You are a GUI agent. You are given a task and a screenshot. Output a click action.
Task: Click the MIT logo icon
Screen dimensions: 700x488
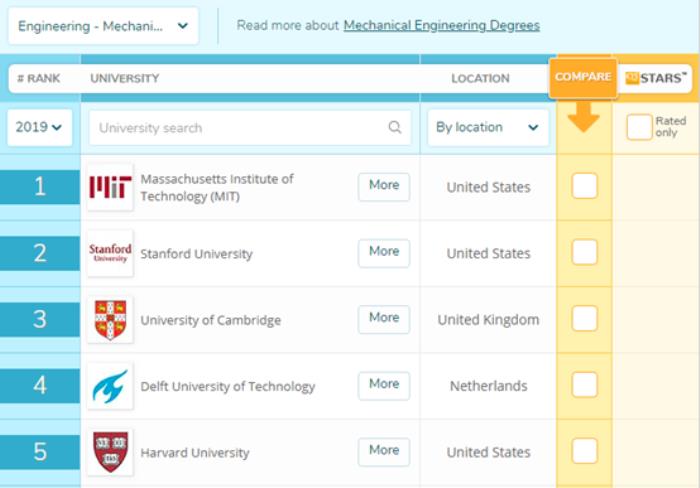[x=110, y=187]
